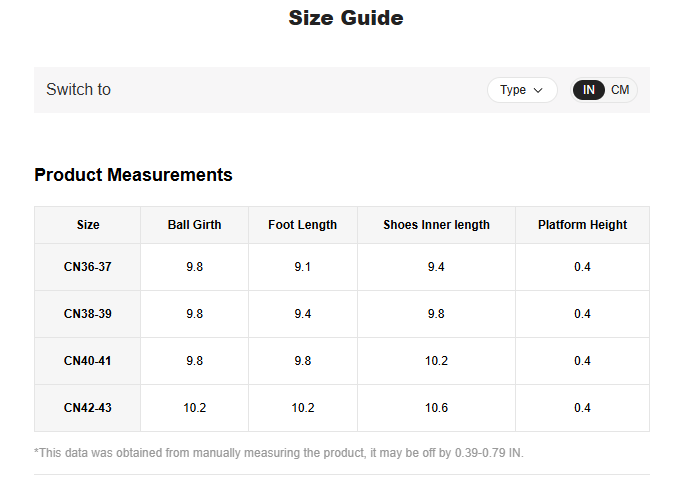This screenshot has width=695, height=488.
Task: Select the CN38-39 size row
Action: (x=88, y=314)
